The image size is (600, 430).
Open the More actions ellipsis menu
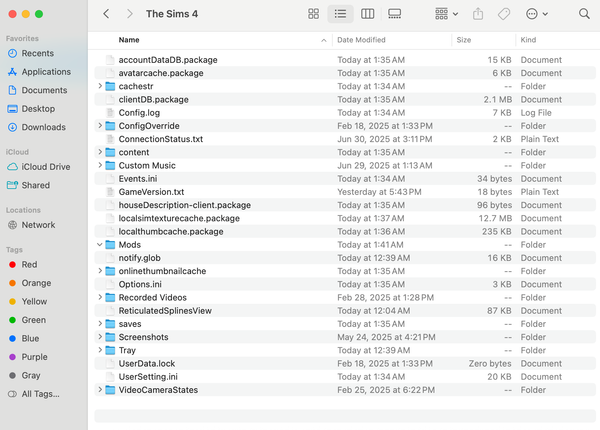coord(537,14)
